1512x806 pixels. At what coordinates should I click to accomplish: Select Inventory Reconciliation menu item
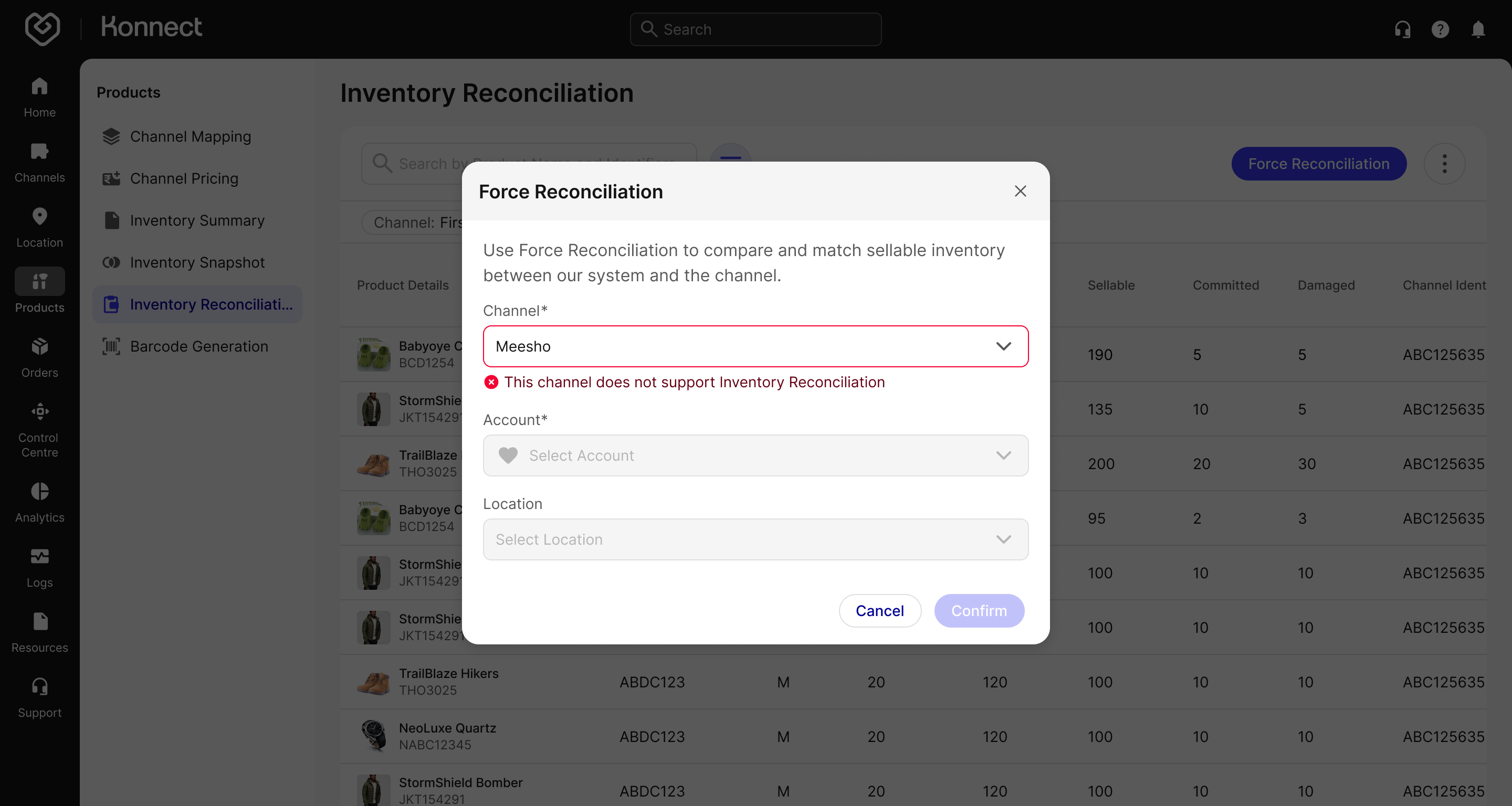(197, 304)
